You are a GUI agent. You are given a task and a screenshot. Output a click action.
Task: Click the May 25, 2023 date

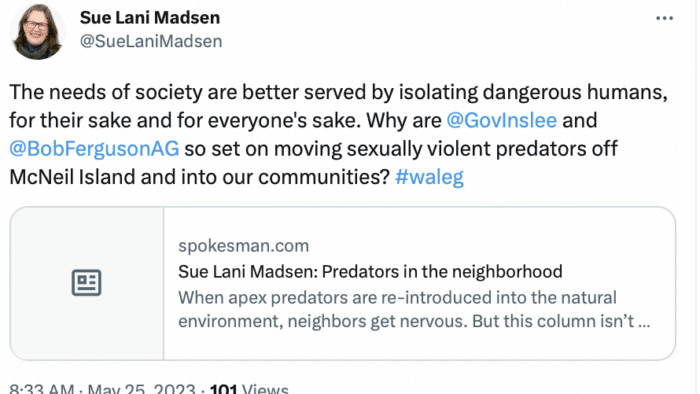click(x=142, y=389)
